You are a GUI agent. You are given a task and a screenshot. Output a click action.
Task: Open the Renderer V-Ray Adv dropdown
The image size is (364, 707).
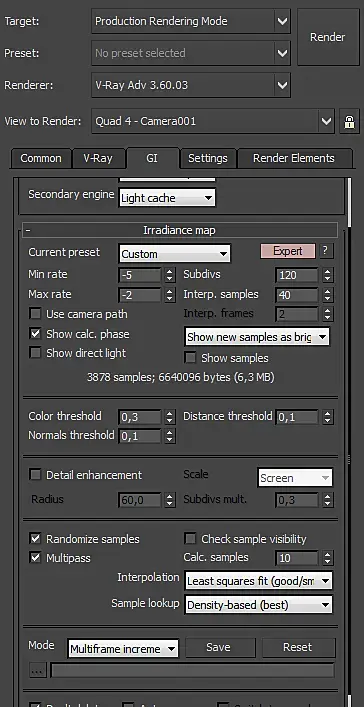(191, 85)
